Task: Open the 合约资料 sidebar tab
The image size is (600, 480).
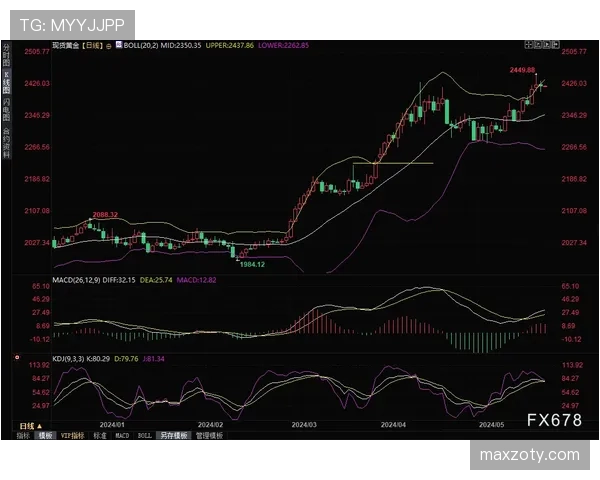Action: [7, 142]
